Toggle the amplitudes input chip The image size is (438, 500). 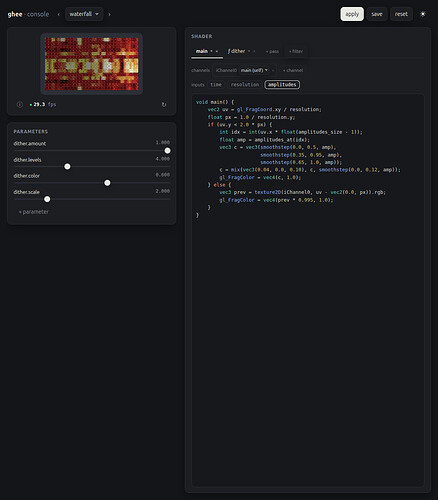[x=282, y=85]
